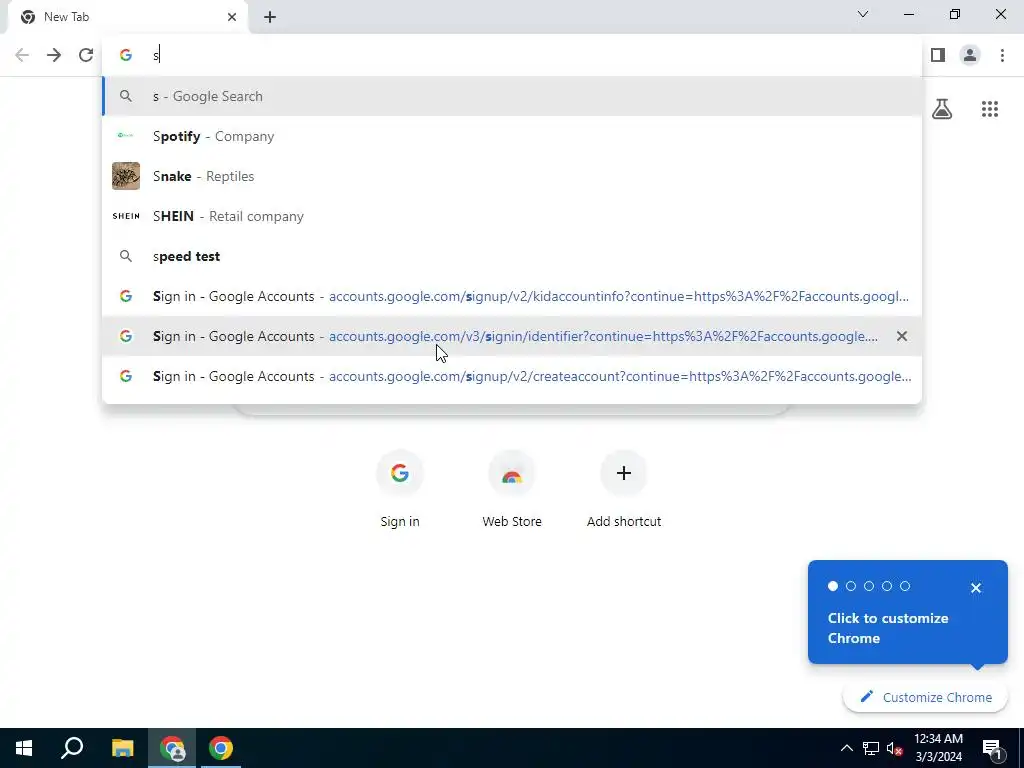Click the muted volume tray icon
This screenshot has height=768, width=1024.
(x=895, y=748)
